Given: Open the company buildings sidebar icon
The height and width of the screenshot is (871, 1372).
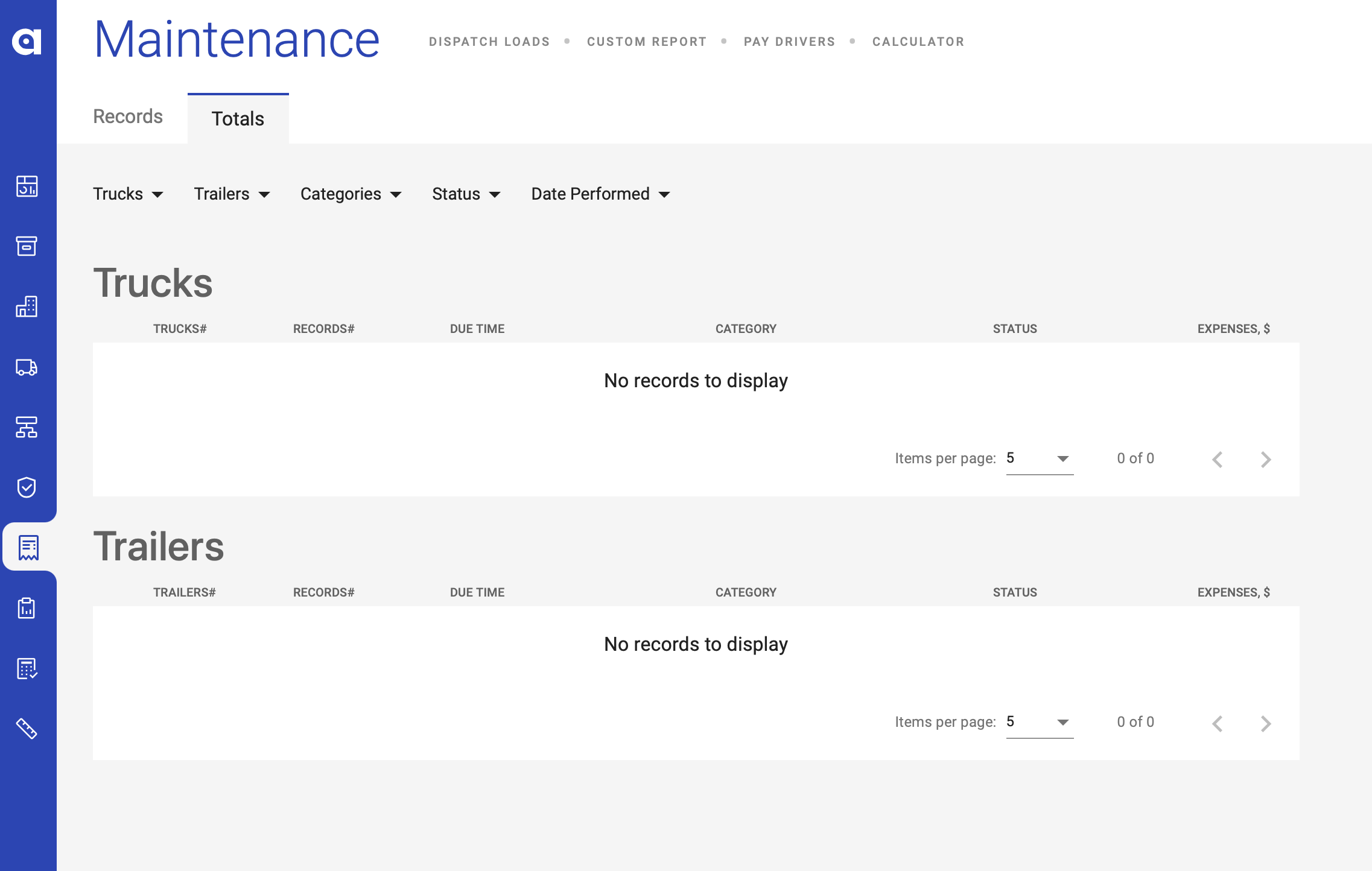Looking at the screenshot, I should click(x=27, y=306).
